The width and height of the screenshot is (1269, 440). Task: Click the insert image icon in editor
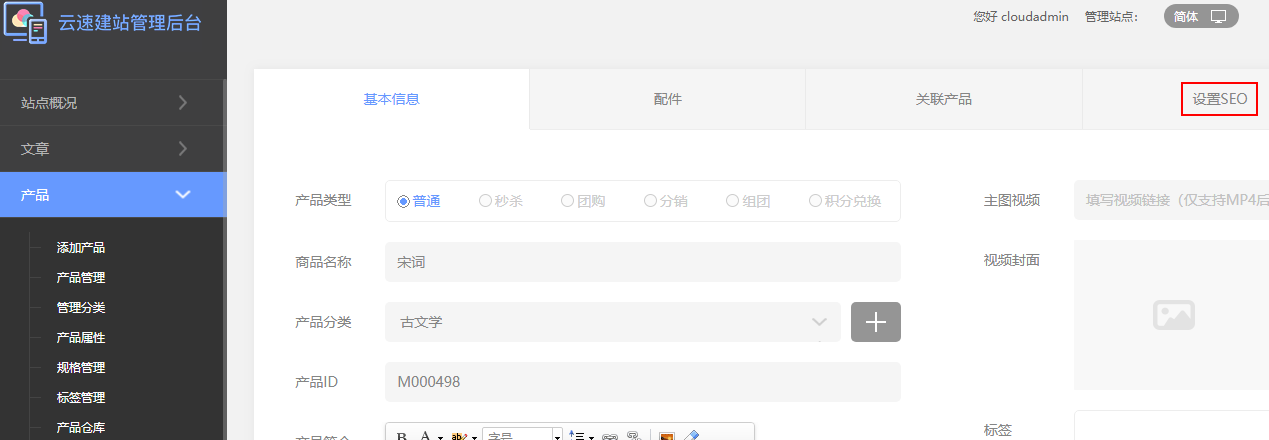666,437
